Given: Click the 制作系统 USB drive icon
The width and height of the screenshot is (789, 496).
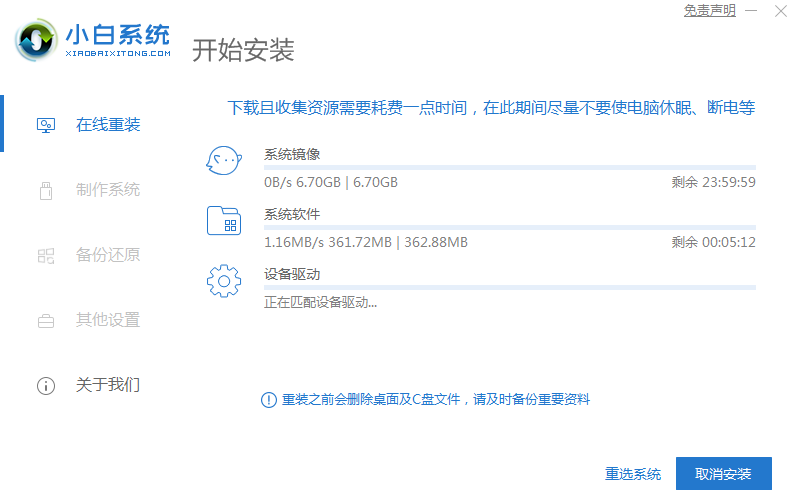Looking at the screenshot, I should tap(46, 190).
